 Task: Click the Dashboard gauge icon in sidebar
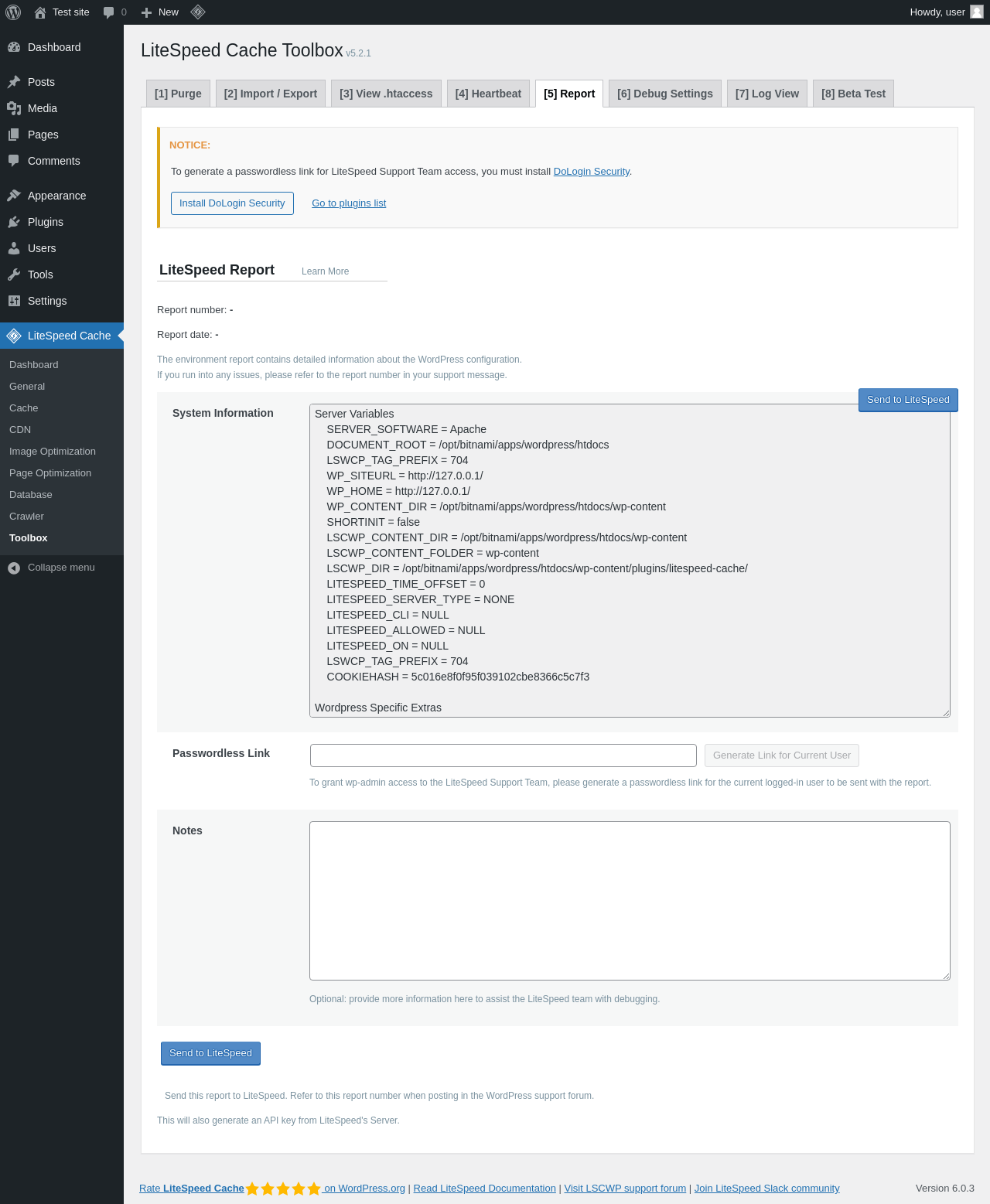pyautogui.click(x=14, y=47)
